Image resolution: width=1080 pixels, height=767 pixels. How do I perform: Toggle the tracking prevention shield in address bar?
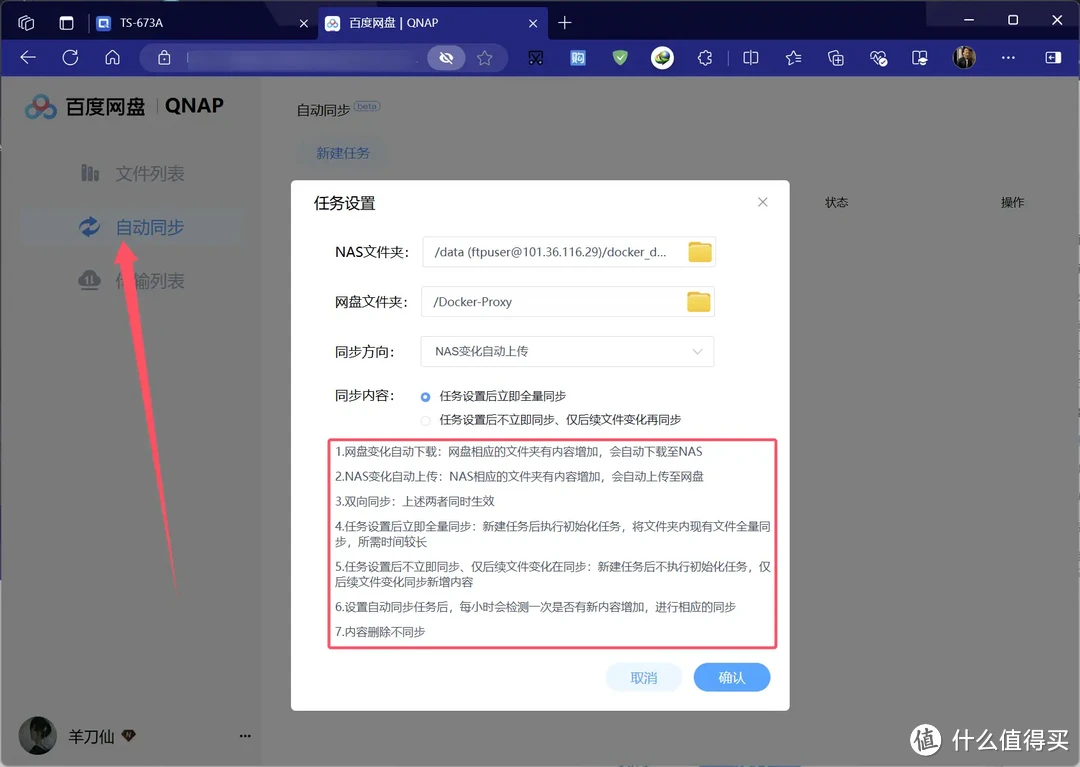[446, 58]
